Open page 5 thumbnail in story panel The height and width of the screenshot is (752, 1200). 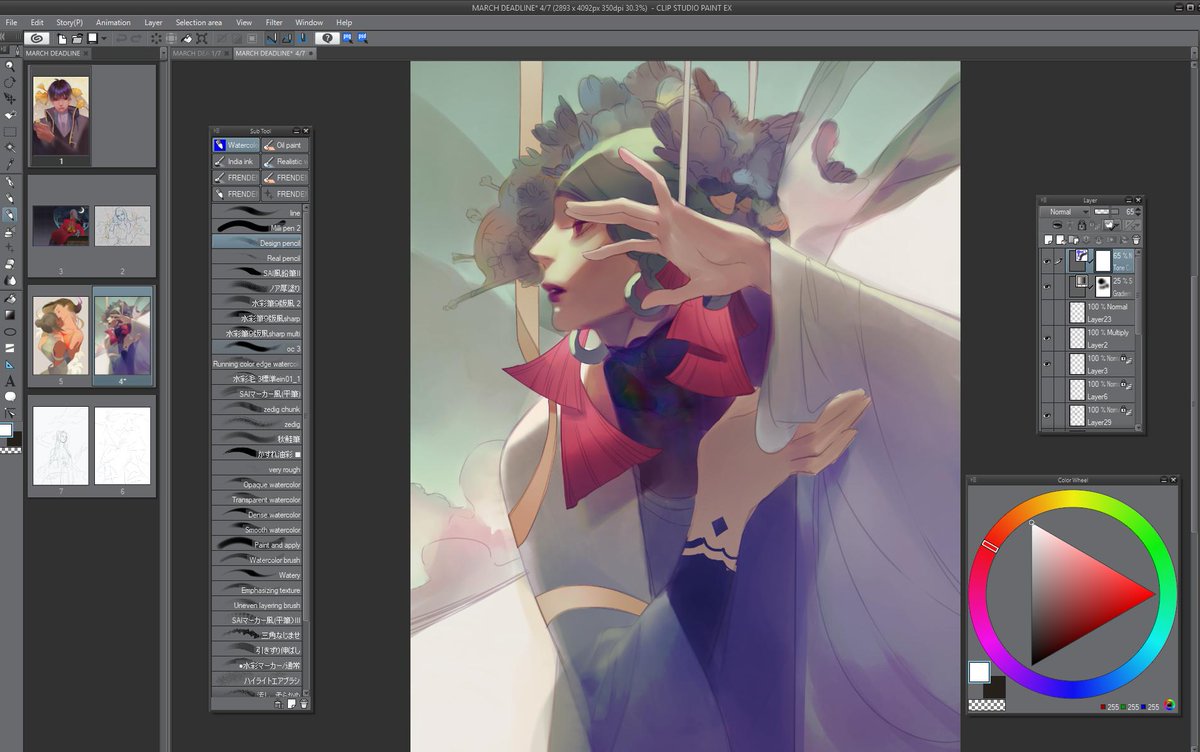click(x=61, y=335)
